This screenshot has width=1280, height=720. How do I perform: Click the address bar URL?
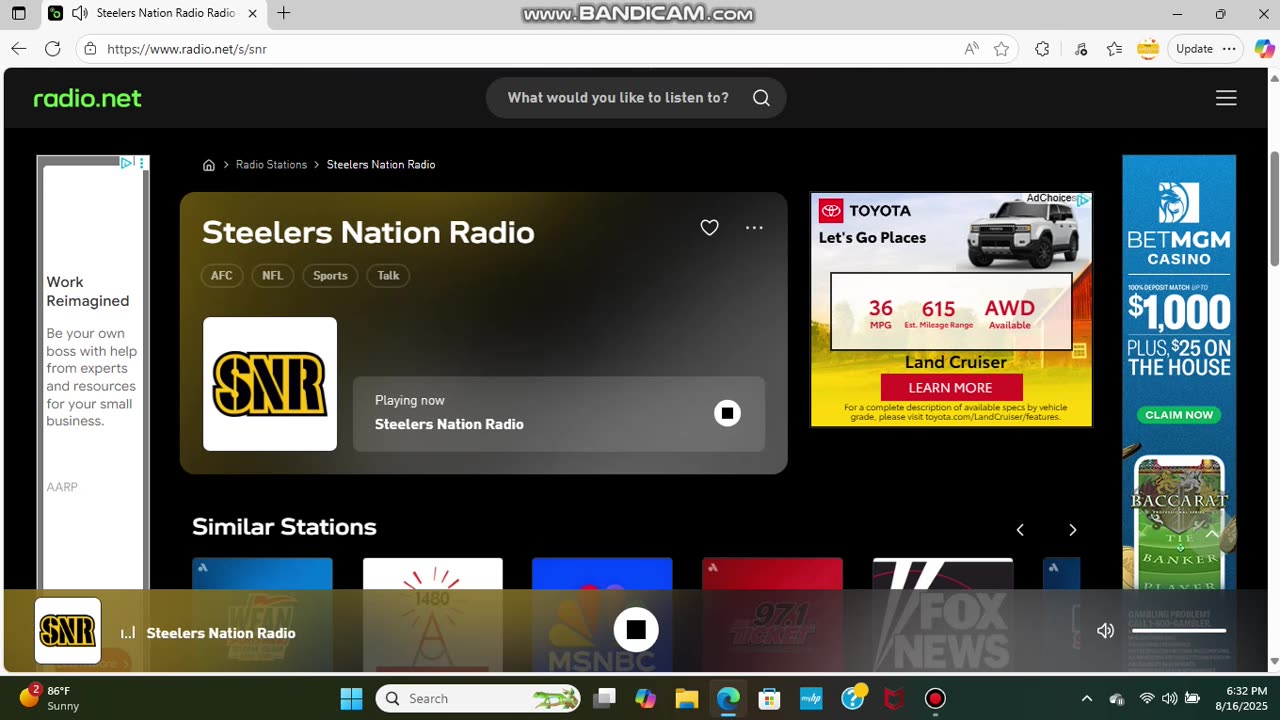pyautogui.click(x=187, y=49)
